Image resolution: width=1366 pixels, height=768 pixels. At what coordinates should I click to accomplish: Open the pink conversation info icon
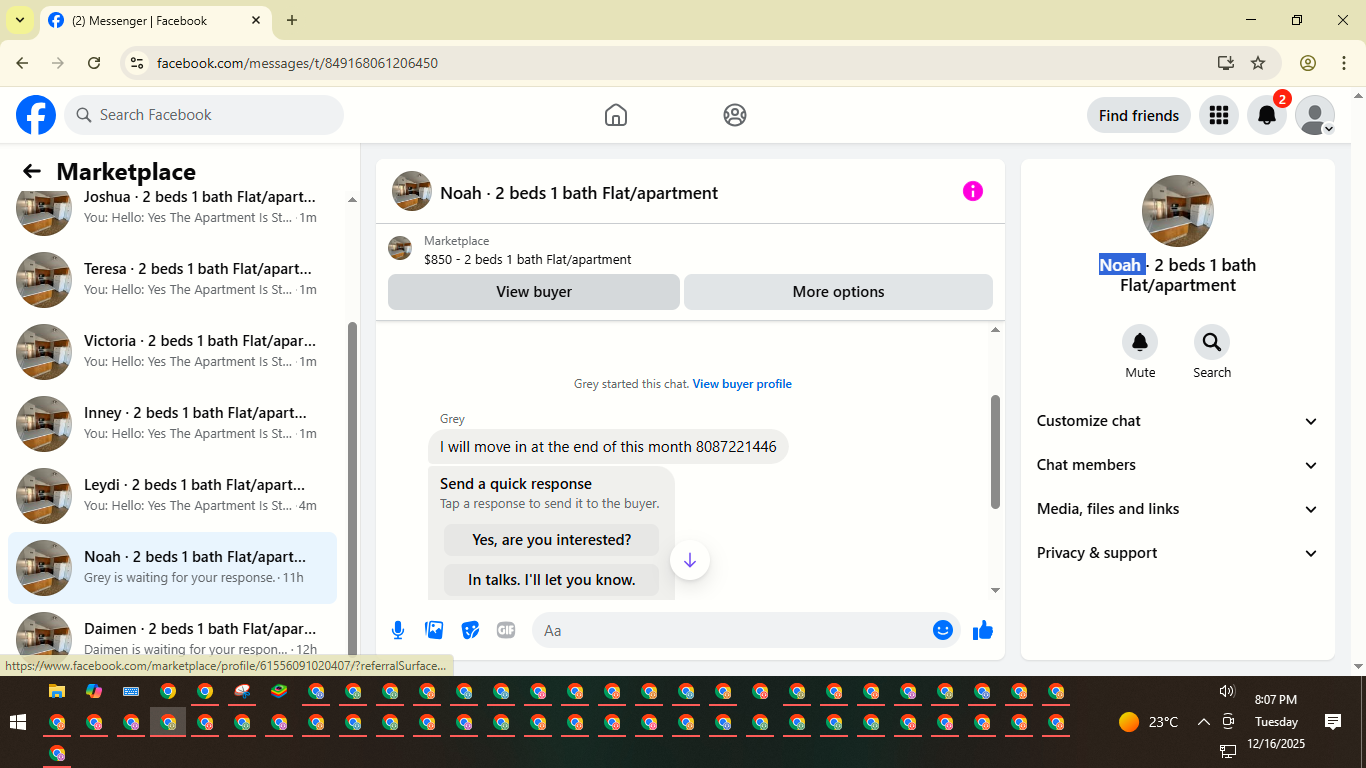[x=973, y=191]
